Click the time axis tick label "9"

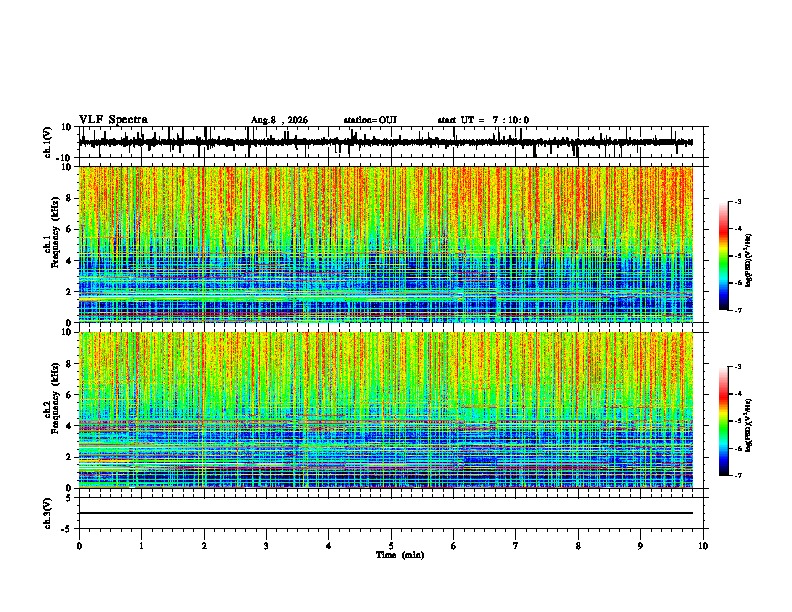point(640,546)
